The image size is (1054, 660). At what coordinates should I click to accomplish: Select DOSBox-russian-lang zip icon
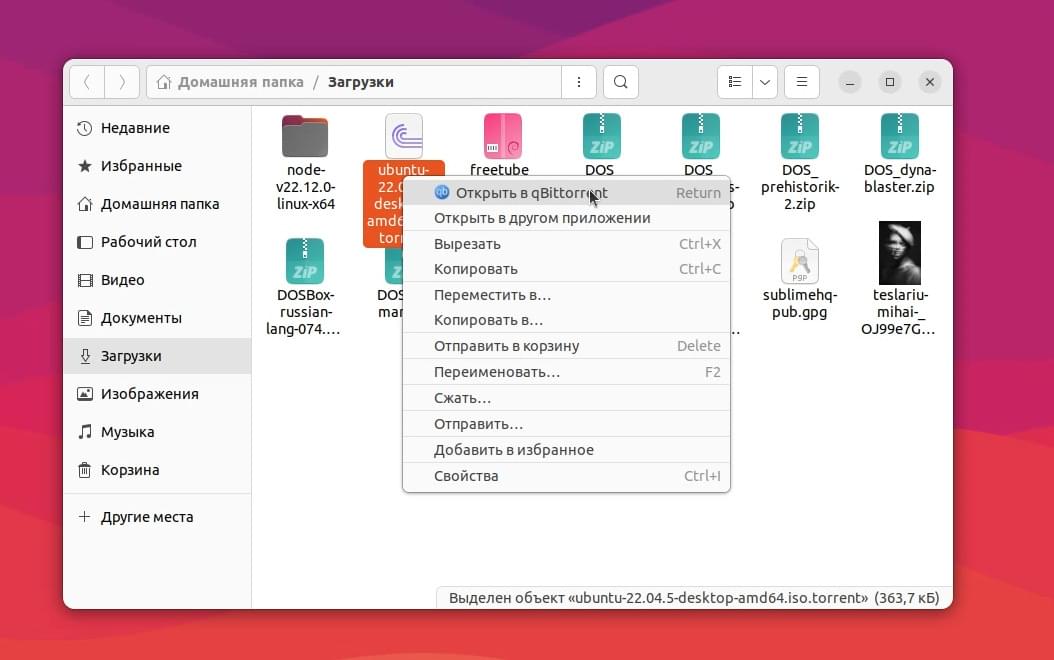pos(305,261)
